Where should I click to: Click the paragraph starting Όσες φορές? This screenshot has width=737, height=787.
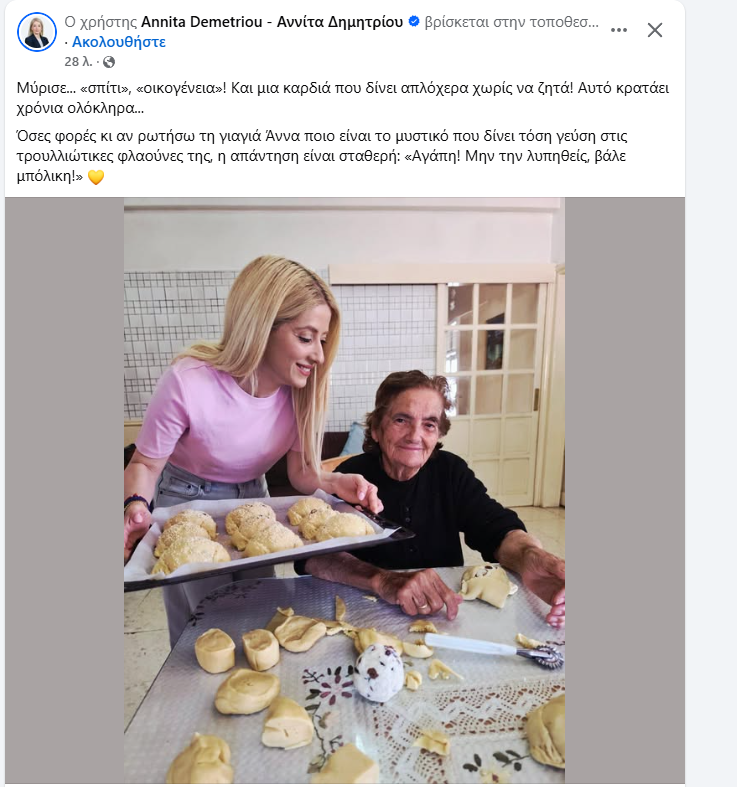[x=322, y=156]
